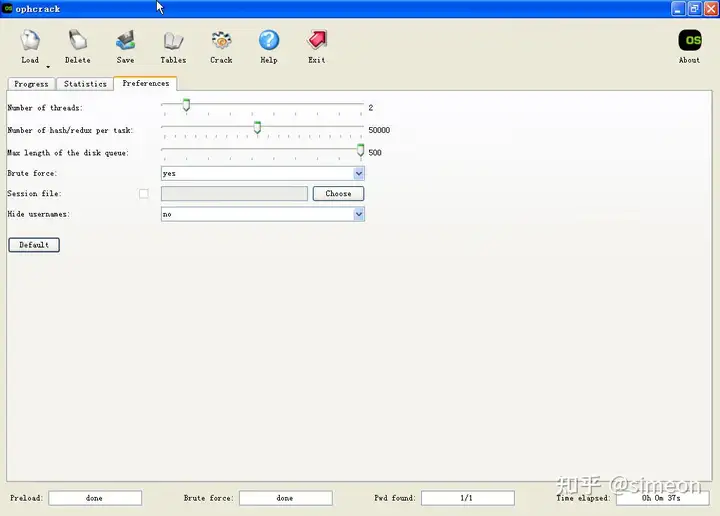Start cracking with the Crack icon
The width and height of the screenshot is (720, 516).
[x=221, y=41]
